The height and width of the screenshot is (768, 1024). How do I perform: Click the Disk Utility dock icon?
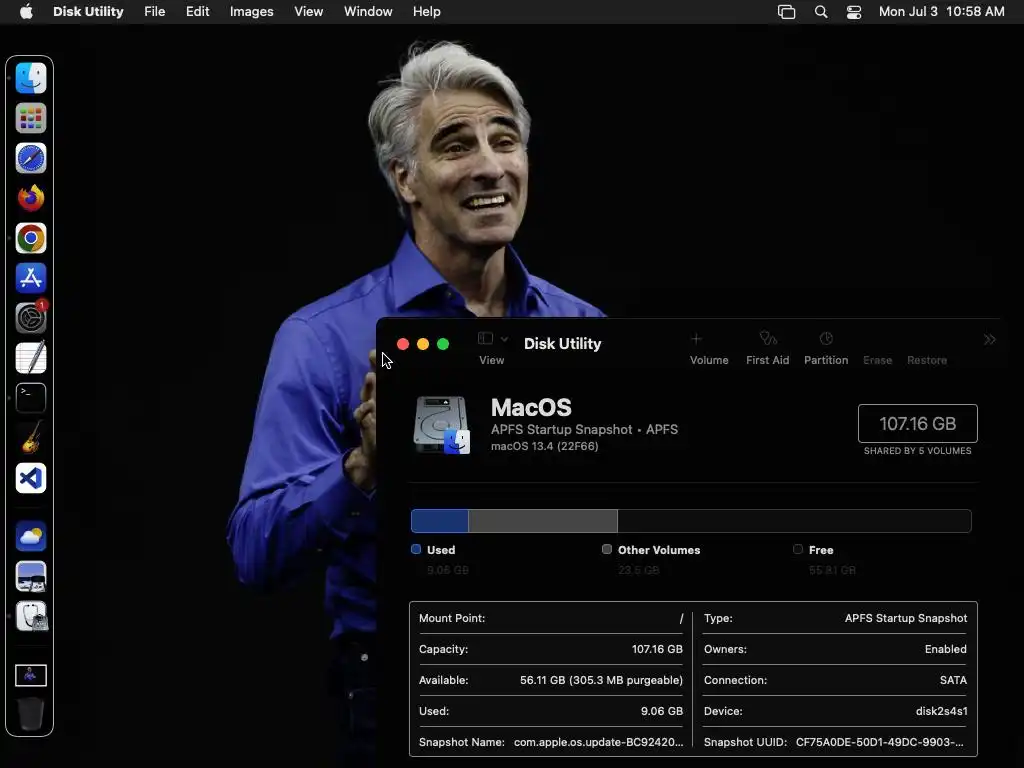point(31,616)
